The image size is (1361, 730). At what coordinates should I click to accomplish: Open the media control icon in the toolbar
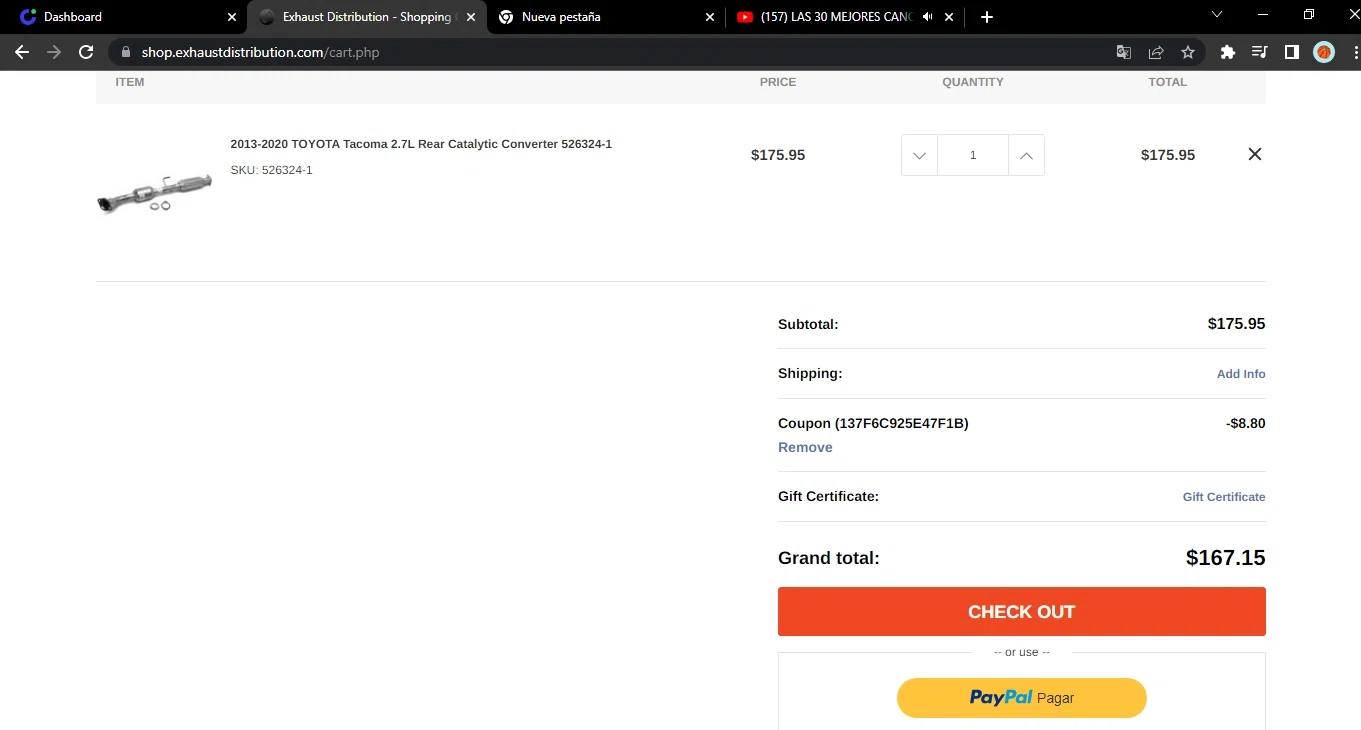tap(1260, 52)
